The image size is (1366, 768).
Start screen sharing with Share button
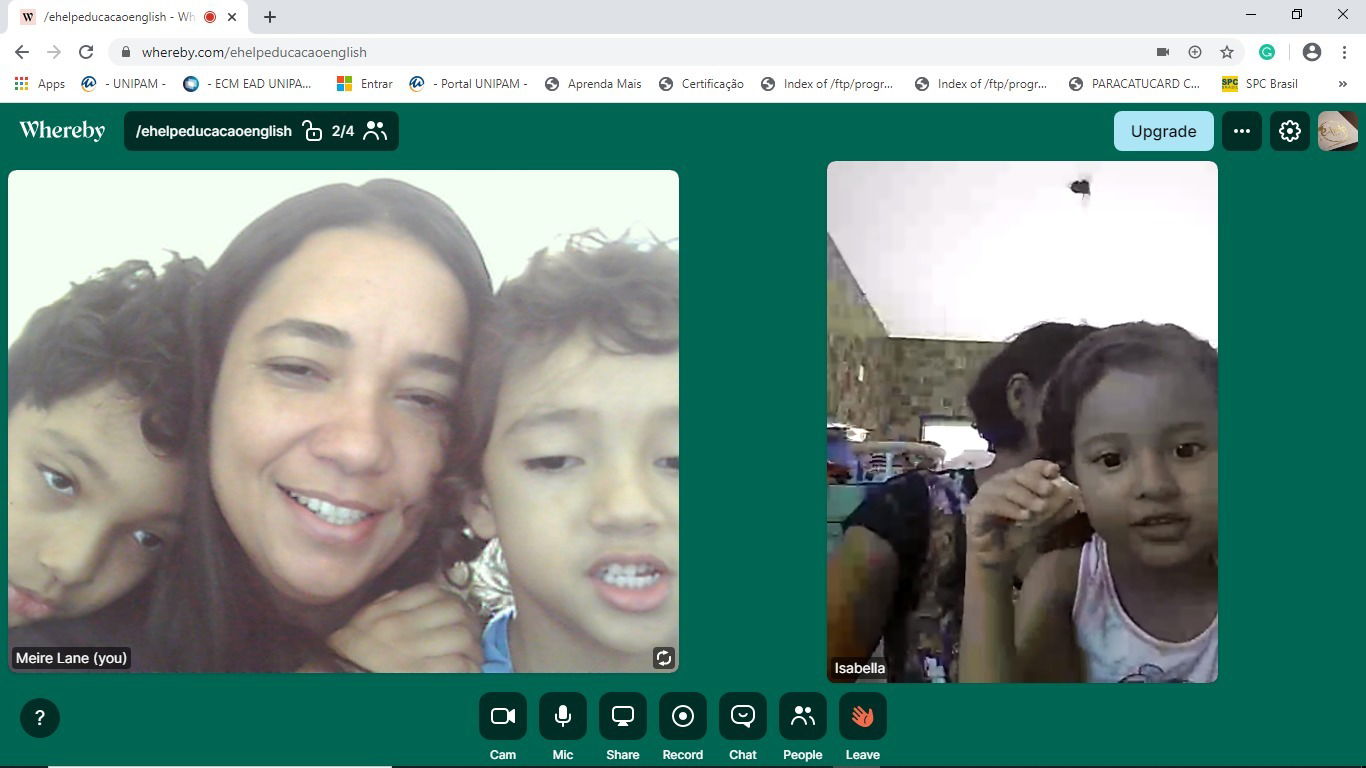tap(623, 716)
